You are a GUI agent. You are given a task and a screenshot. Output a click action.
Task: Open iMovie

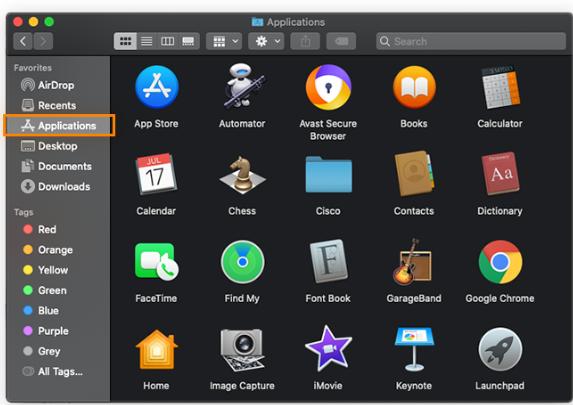[329, 349]
